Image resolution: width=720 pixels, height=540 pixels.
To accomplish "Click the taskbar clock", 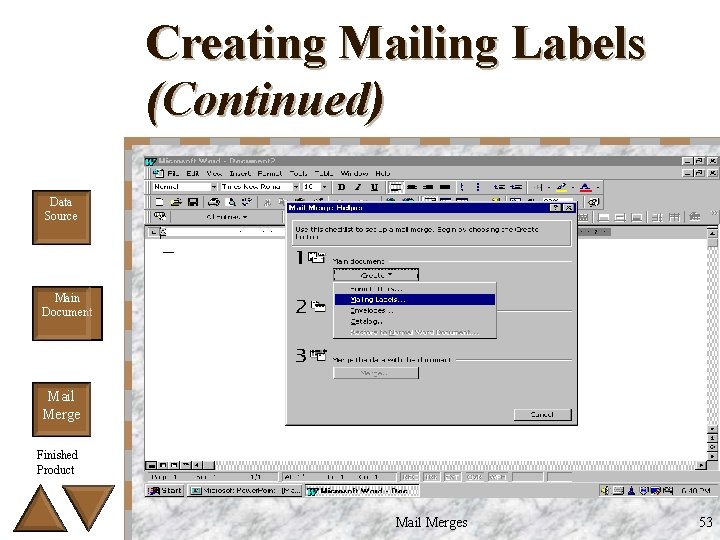I will (696, 491).
